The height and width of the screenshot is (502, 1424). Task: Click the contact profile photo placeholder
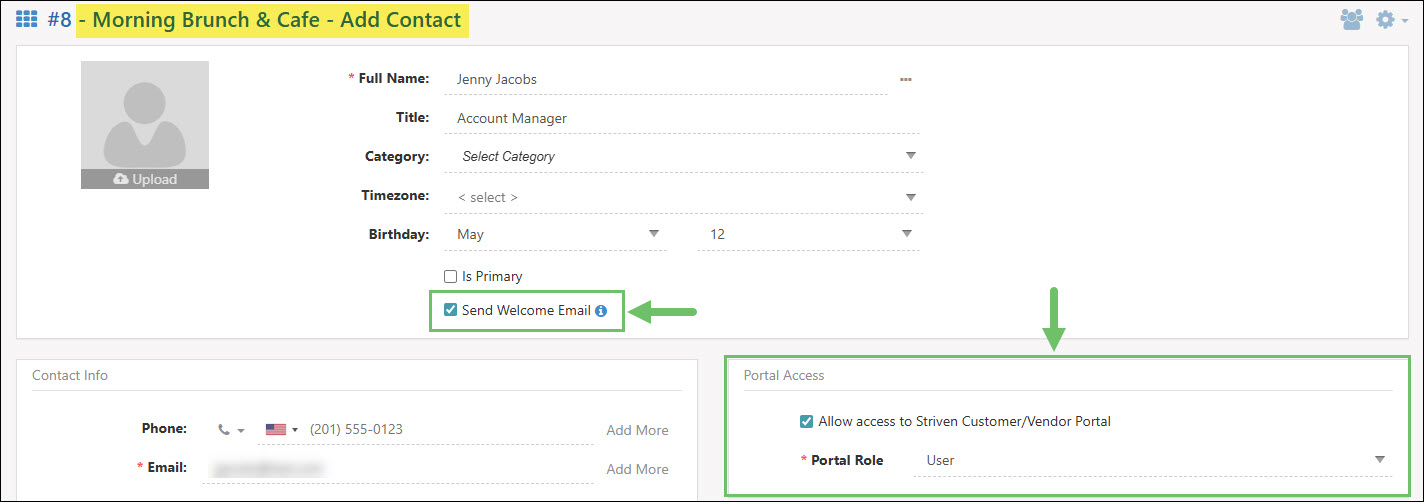pos(145,115)
